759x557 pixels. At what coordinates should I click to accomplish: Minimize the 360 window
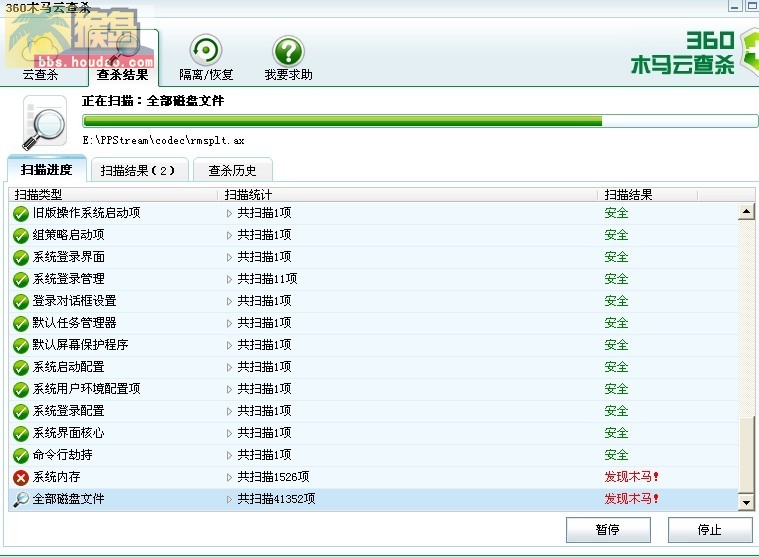(x=735, y=6)
